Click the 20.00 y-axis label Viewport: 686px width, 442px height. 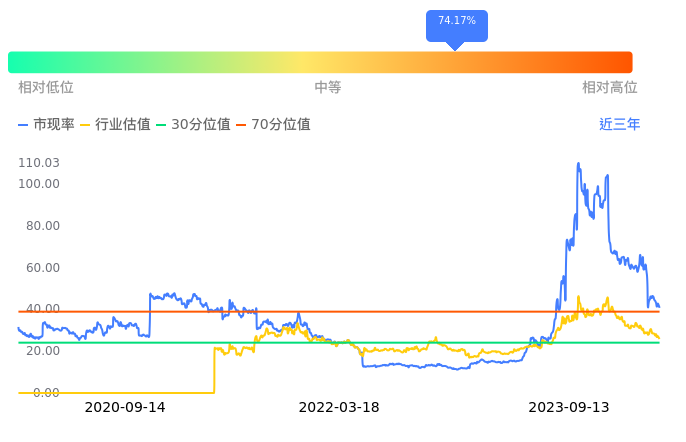pos(42,351)
